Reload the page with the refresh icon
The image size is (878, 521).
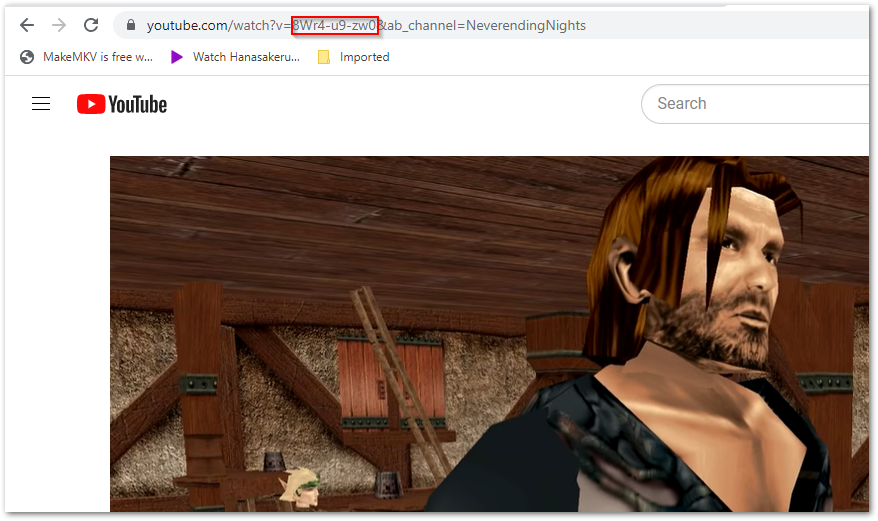point(91,25)
